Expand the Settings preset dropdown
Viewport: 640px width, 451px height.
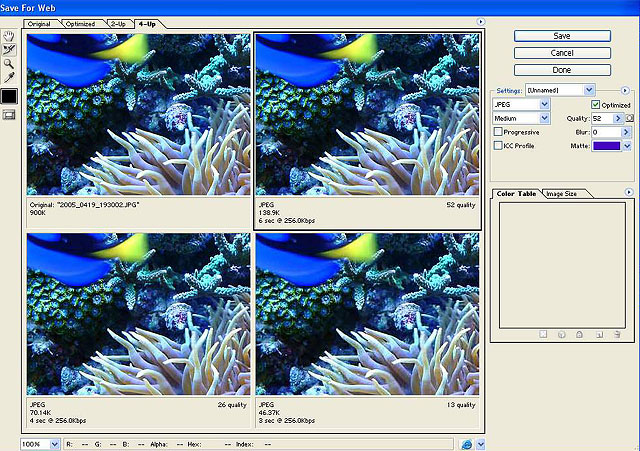pos(589,90)
